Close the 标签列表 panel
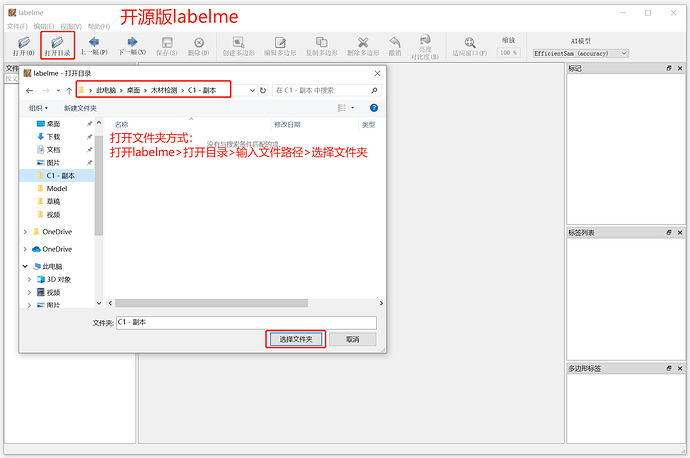Viewport: 690px width, 458px height. [x=680, y=232]
